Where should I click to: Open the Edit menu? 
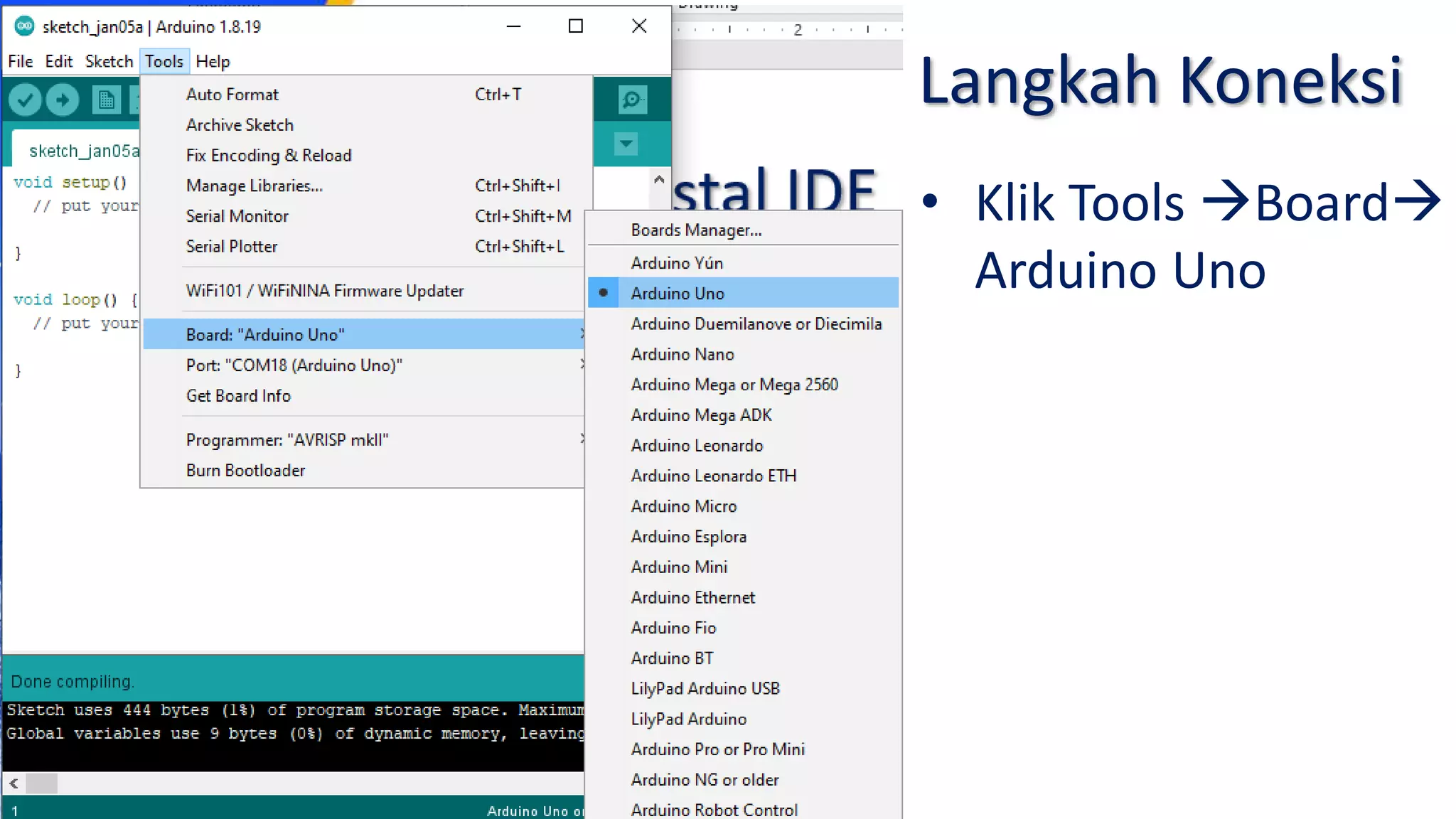click(x=59, y=62)
